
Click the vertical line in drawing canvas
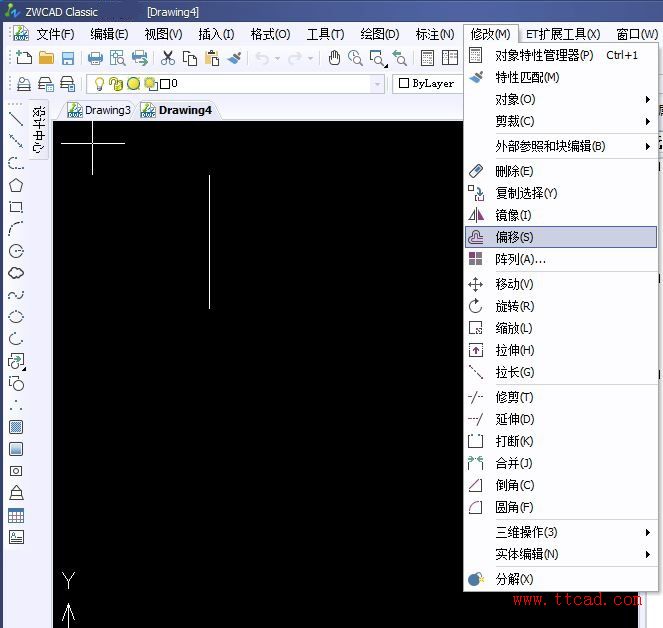(209, 241)
